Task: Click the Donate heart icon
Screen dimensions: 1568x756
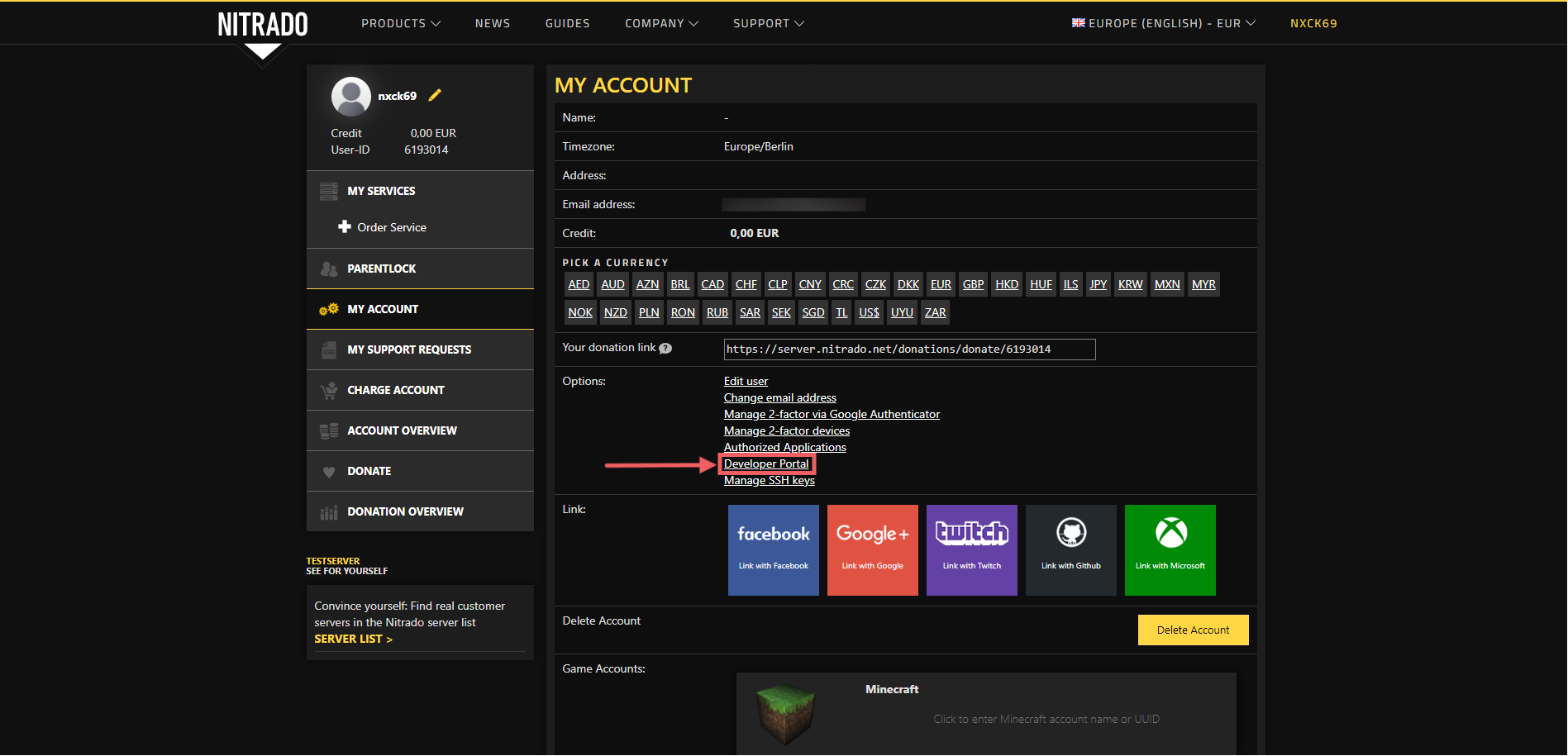Action: [329, 472]
